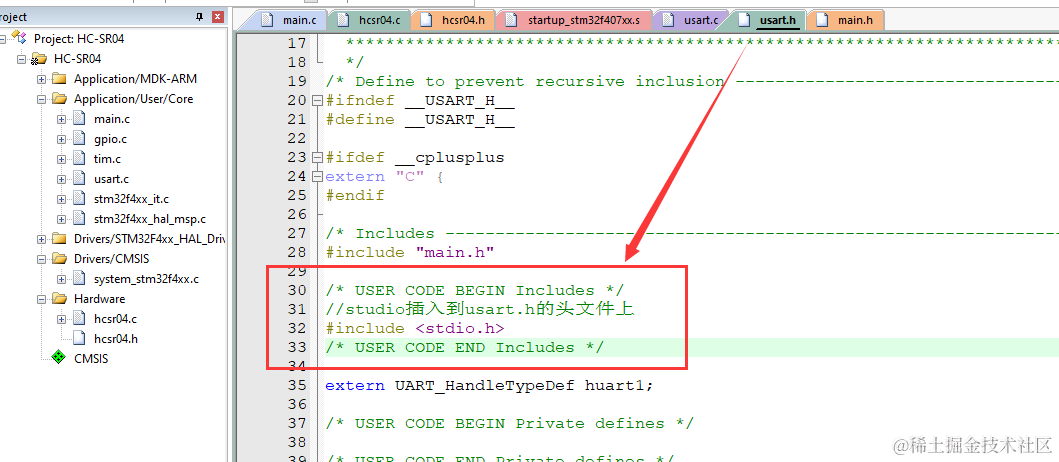
Task: Select usart.c in the project tree
Action: tap(111, 179)
